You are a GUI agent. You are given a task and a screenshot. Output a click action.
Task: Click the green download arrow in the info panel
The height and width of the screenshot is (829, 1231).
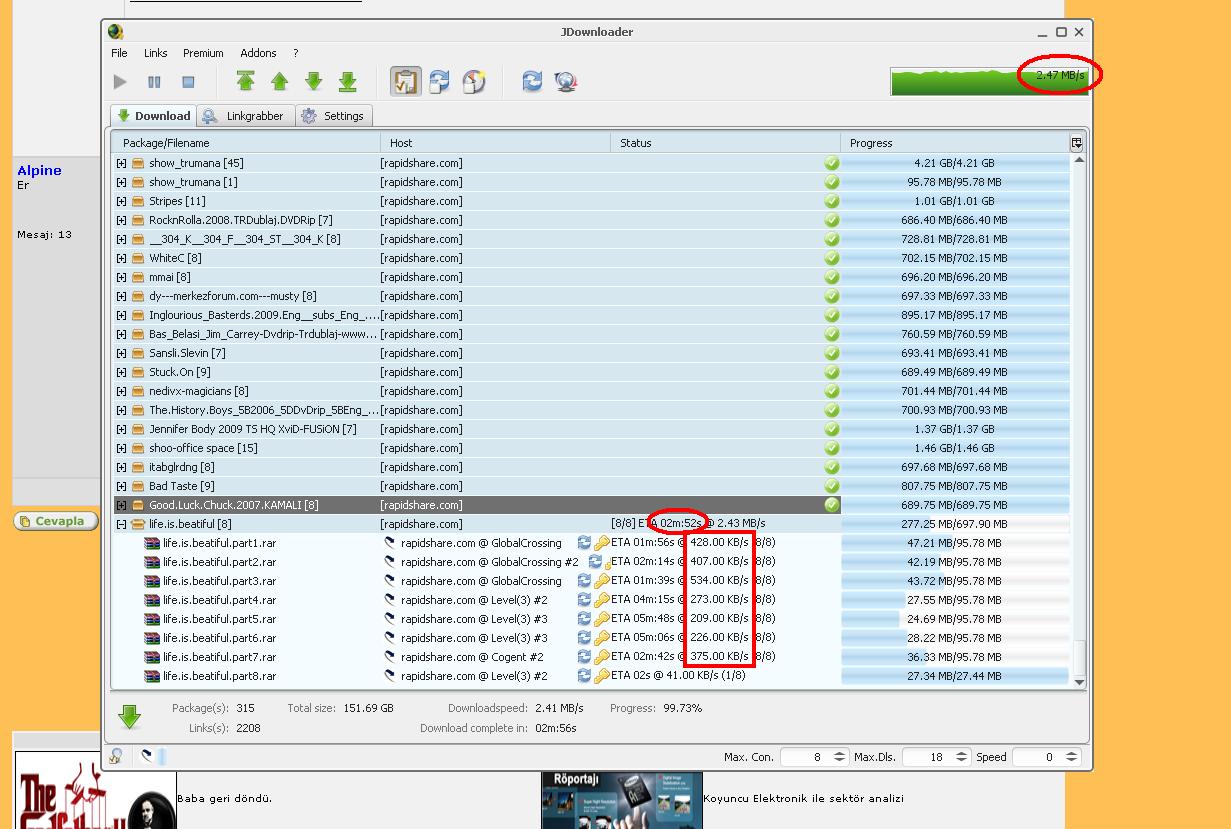click(x=129, y=717)
